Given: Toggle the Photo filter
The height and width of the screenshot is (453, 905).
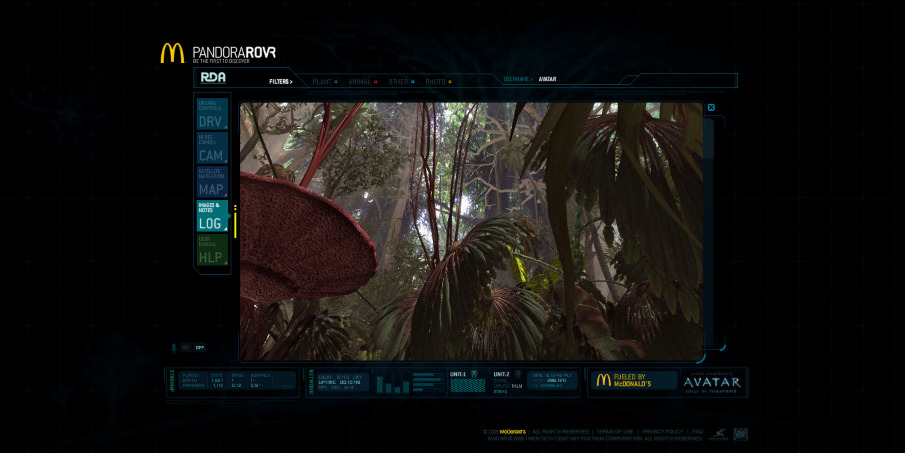Looking at the screenshot, I should [x=438, y=82].
